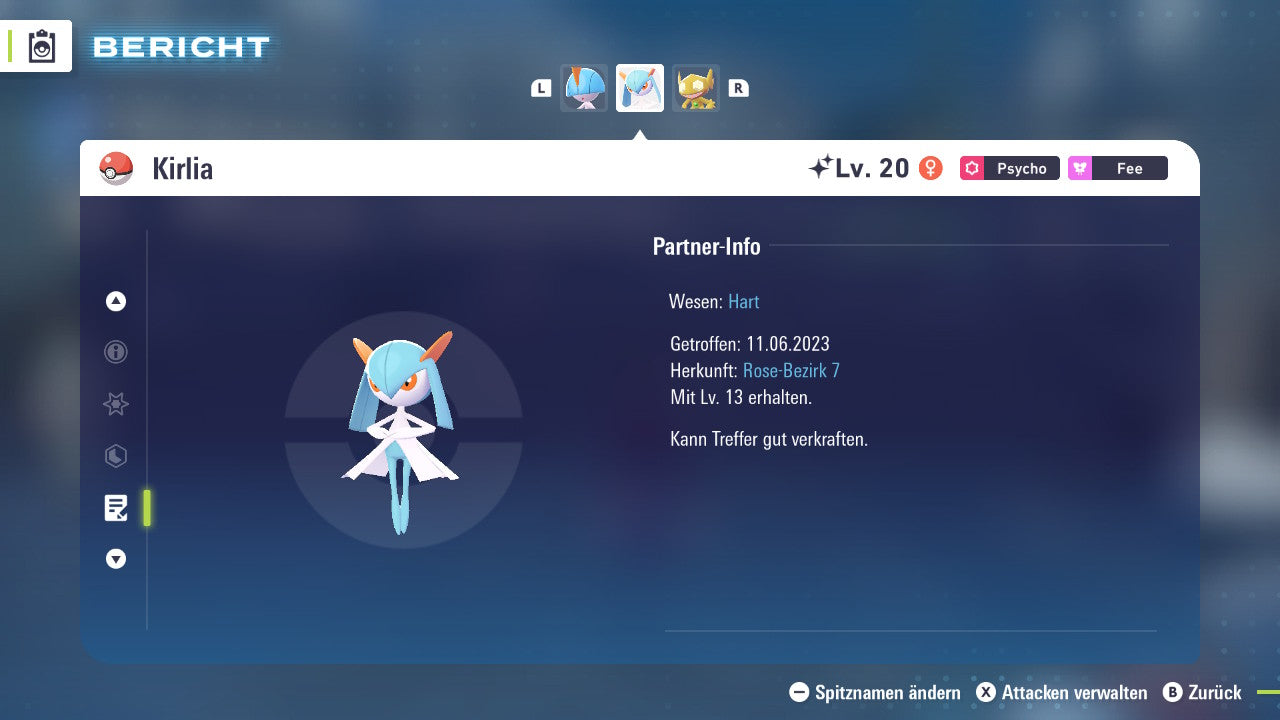The image size is (1280, 720).
Task: Click the Psycho type badge
Action: (1009, 168)
